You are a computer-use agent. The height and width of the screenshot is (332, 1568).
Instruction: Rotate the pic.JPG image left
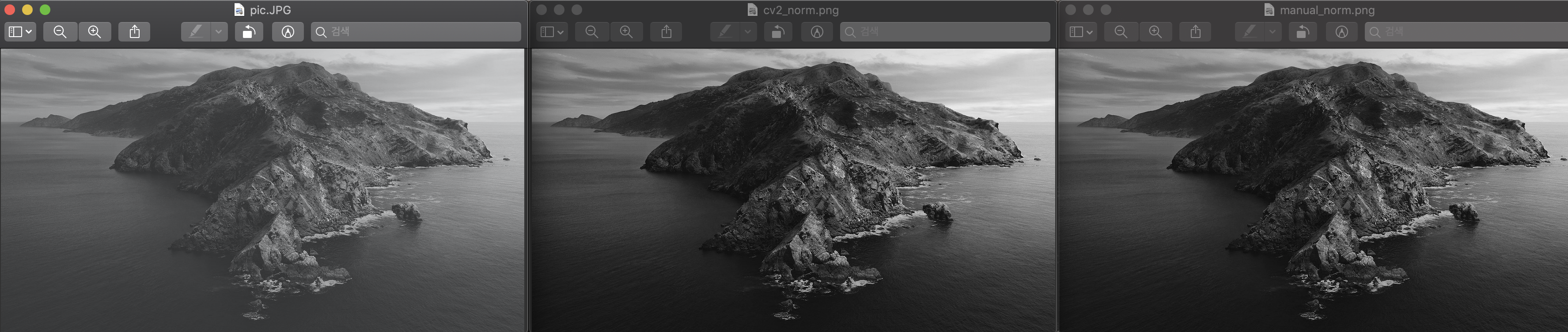point(249,32)
